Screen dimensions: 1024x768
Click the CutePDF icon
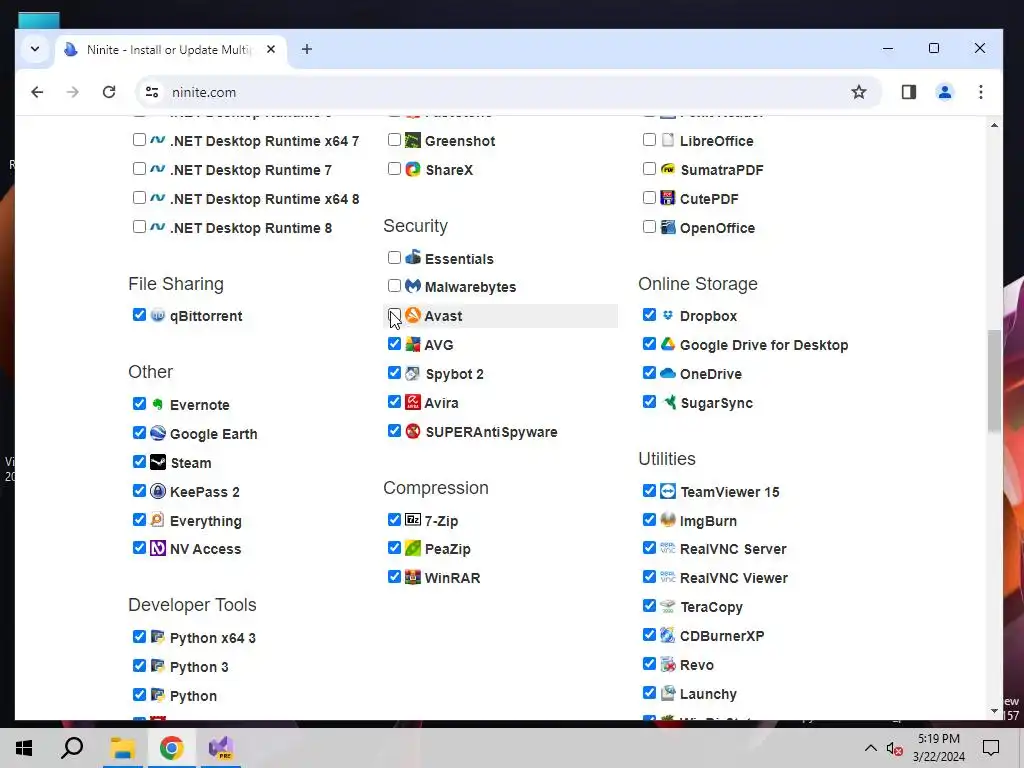pos(667,198)
